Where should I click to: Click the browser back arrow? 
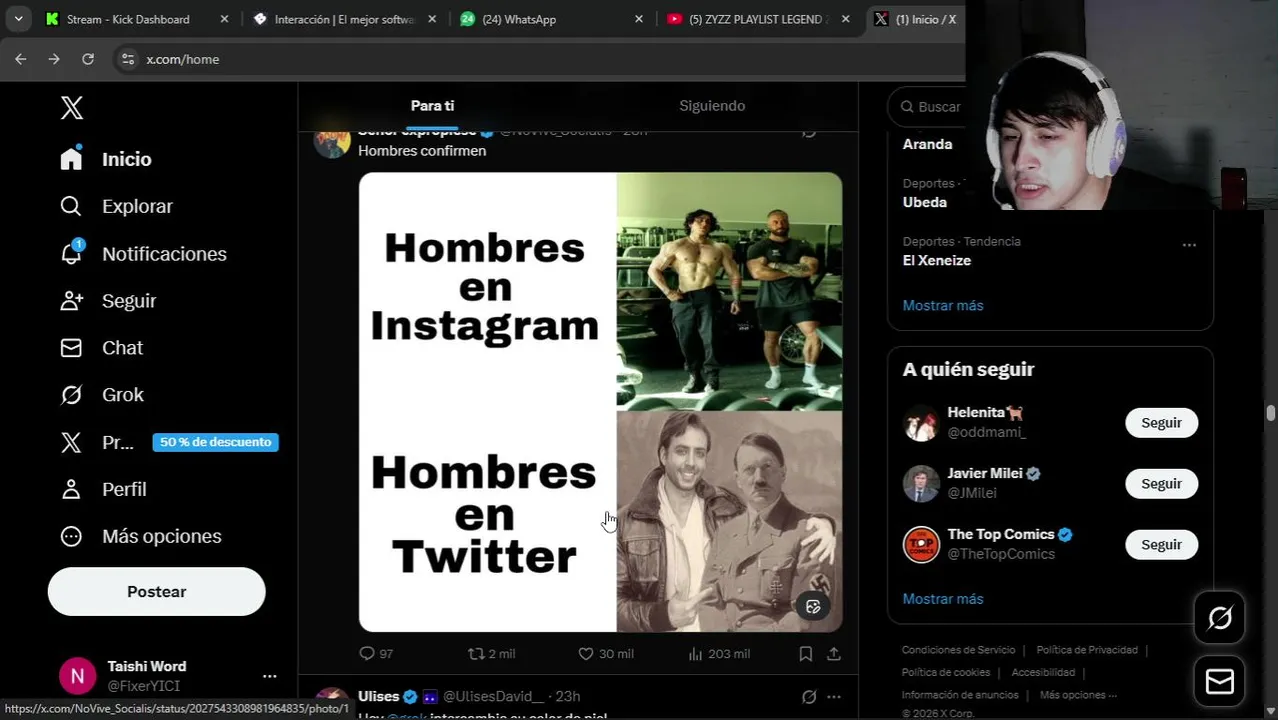20,59
